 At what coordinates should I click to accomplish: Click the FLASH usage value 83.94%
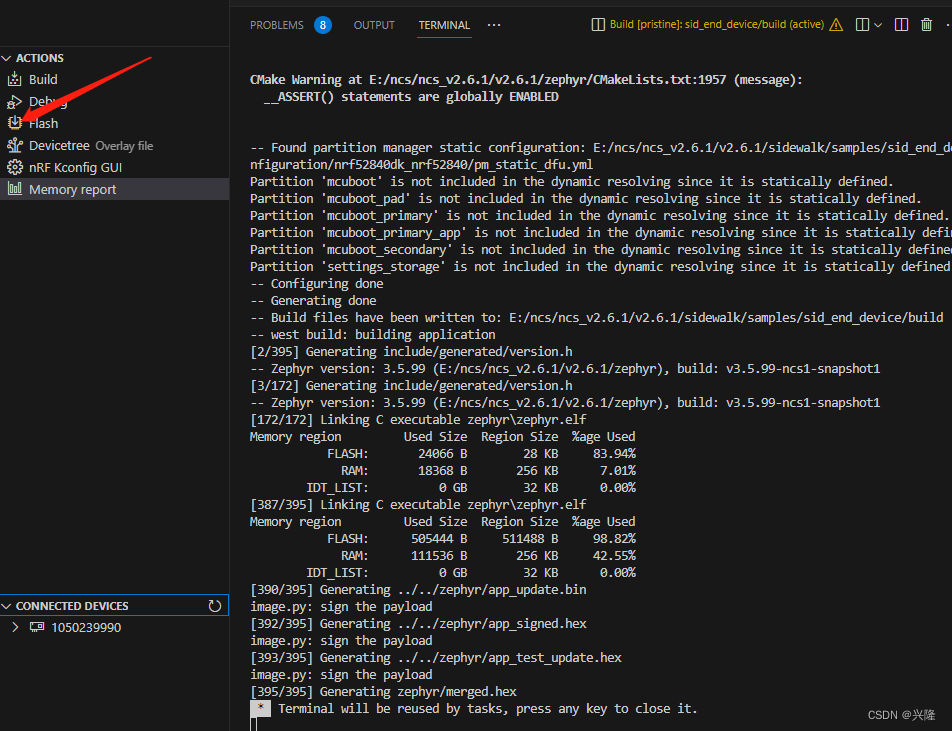tap(614, 454)
